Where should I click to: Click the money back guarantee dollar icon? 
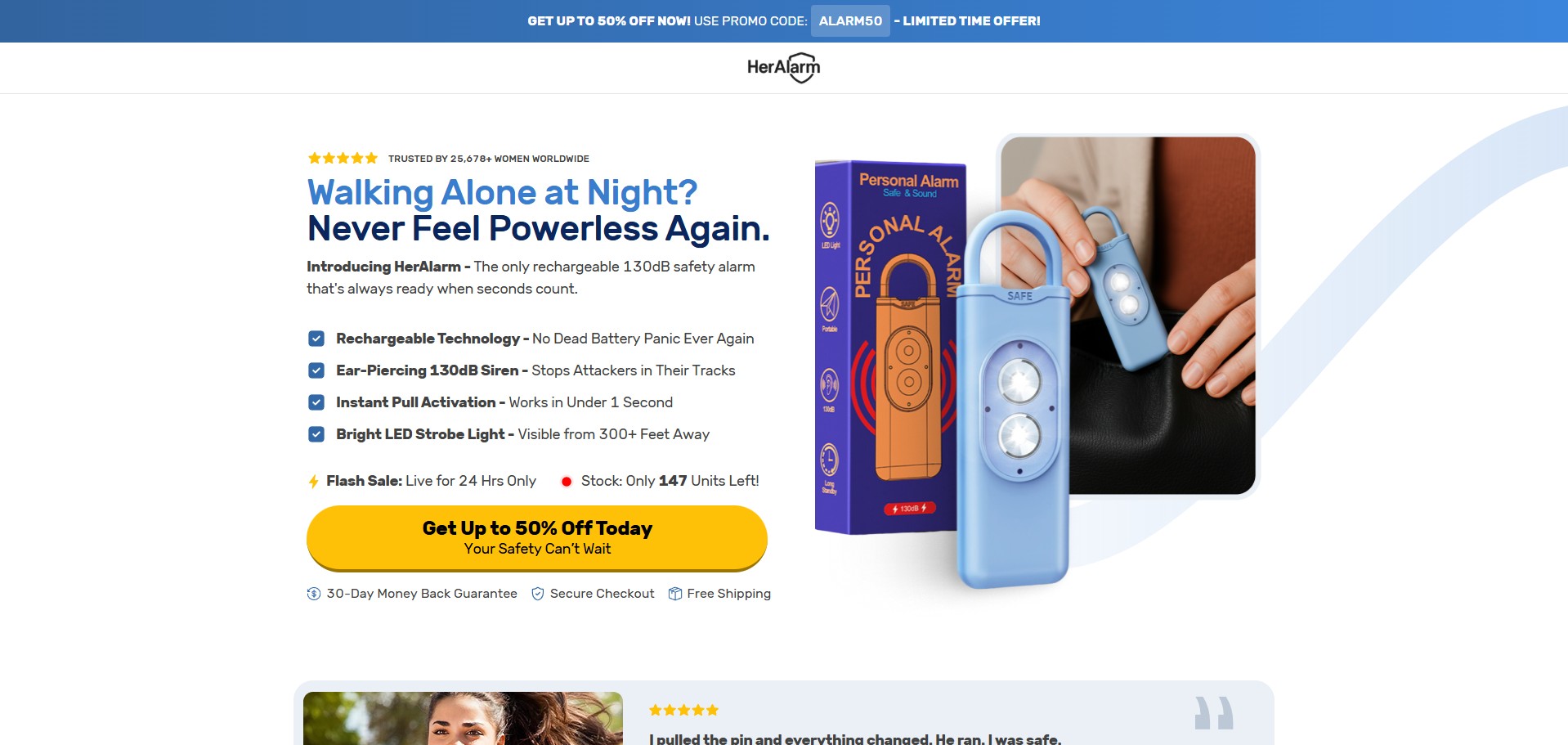[x=314, y=594]
